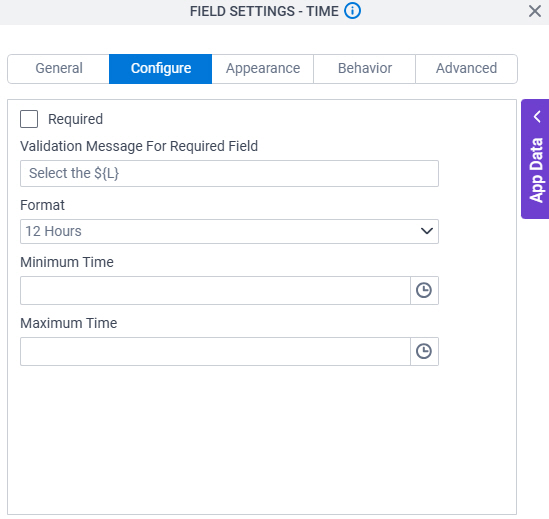Go to the Appearance tab
Image resolution: width=549 pixels, height=519 pixels.
[263, 69]
